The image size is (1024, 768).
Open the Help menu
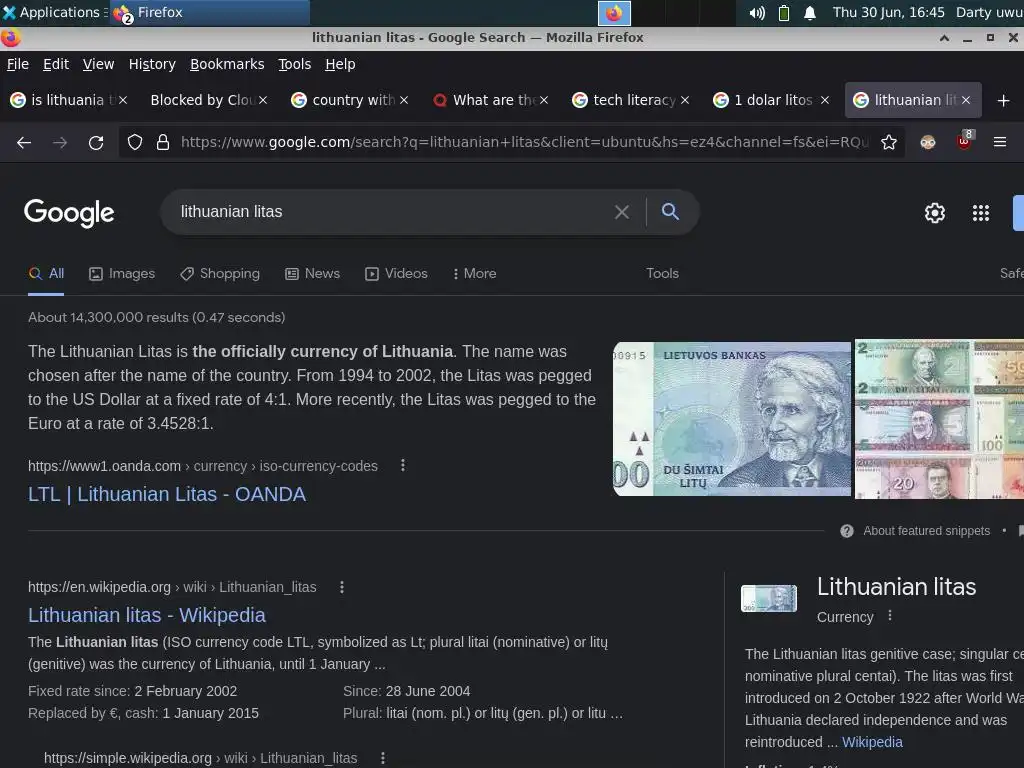340,64
